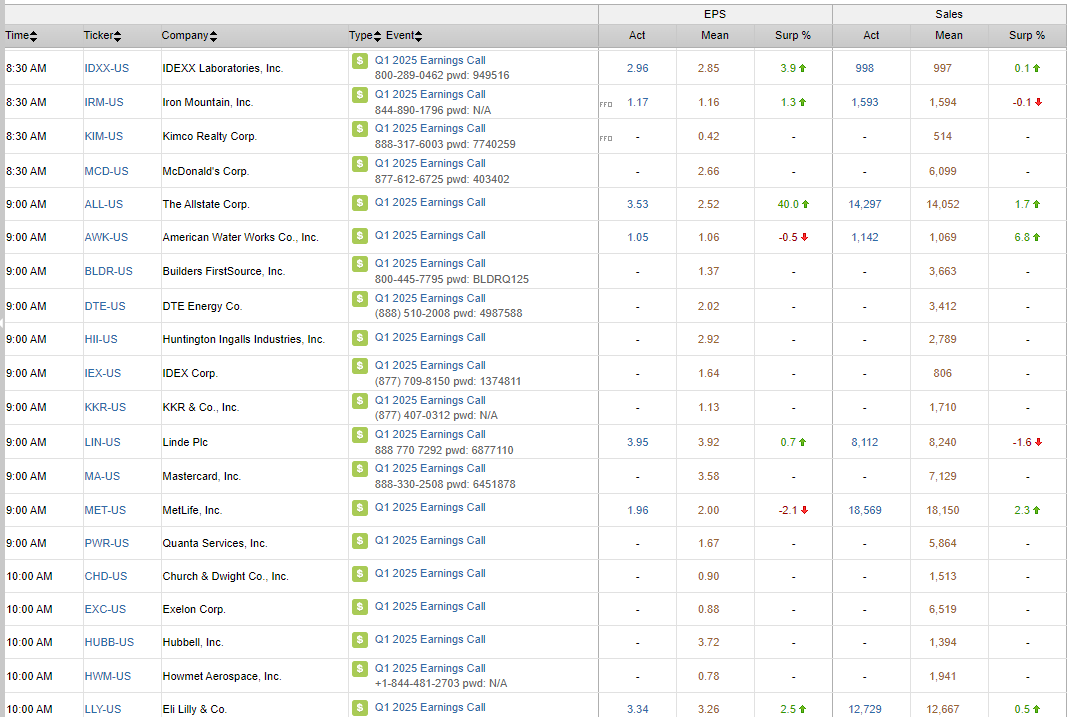Viewport: 1067px width, 717px height.
Task: Open the HWM-US ticker link
Action: [x=108, y=676]
